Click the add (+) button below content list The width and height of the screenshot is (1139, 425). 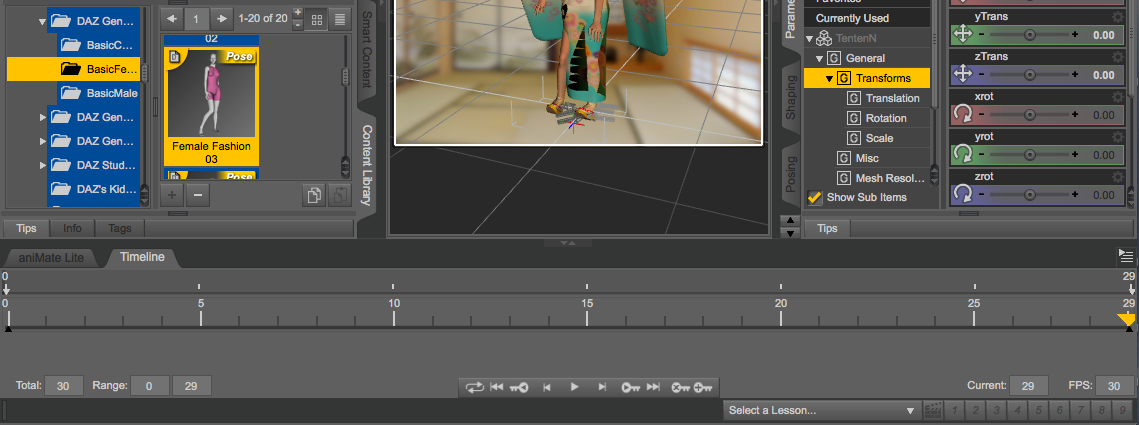[x=171, y=195]
